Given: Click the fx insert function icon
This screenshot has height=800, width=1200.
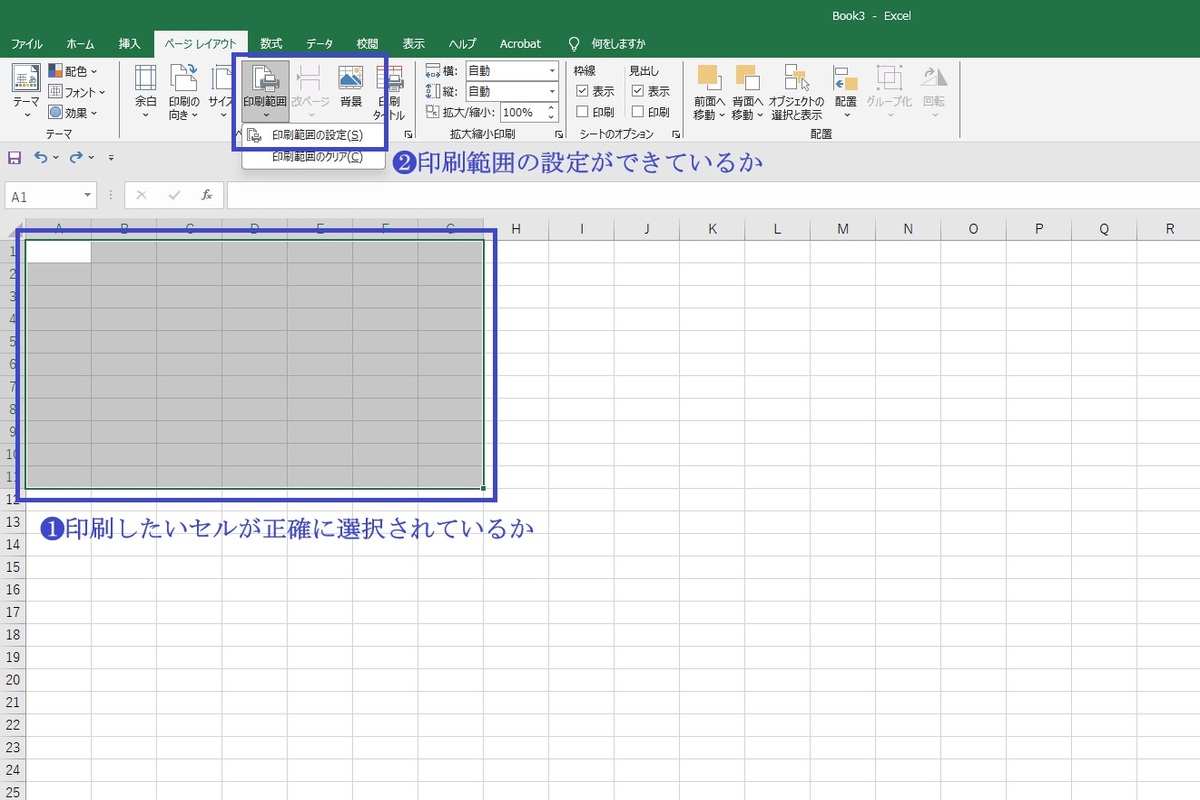Looking at the screenshot, I should [207, 196].
